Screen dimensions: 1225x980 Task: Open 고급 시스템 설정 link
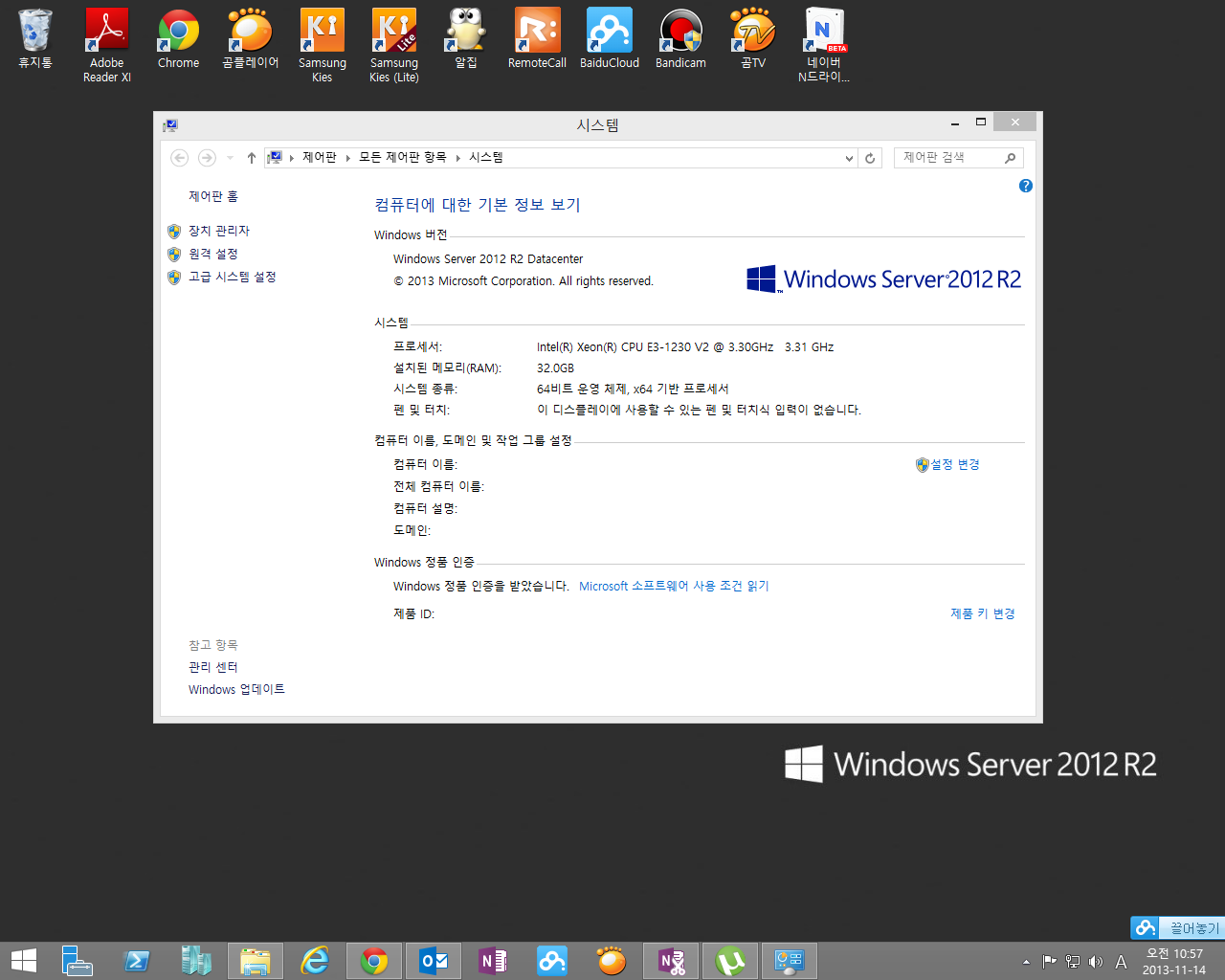[x=233, y=277]
